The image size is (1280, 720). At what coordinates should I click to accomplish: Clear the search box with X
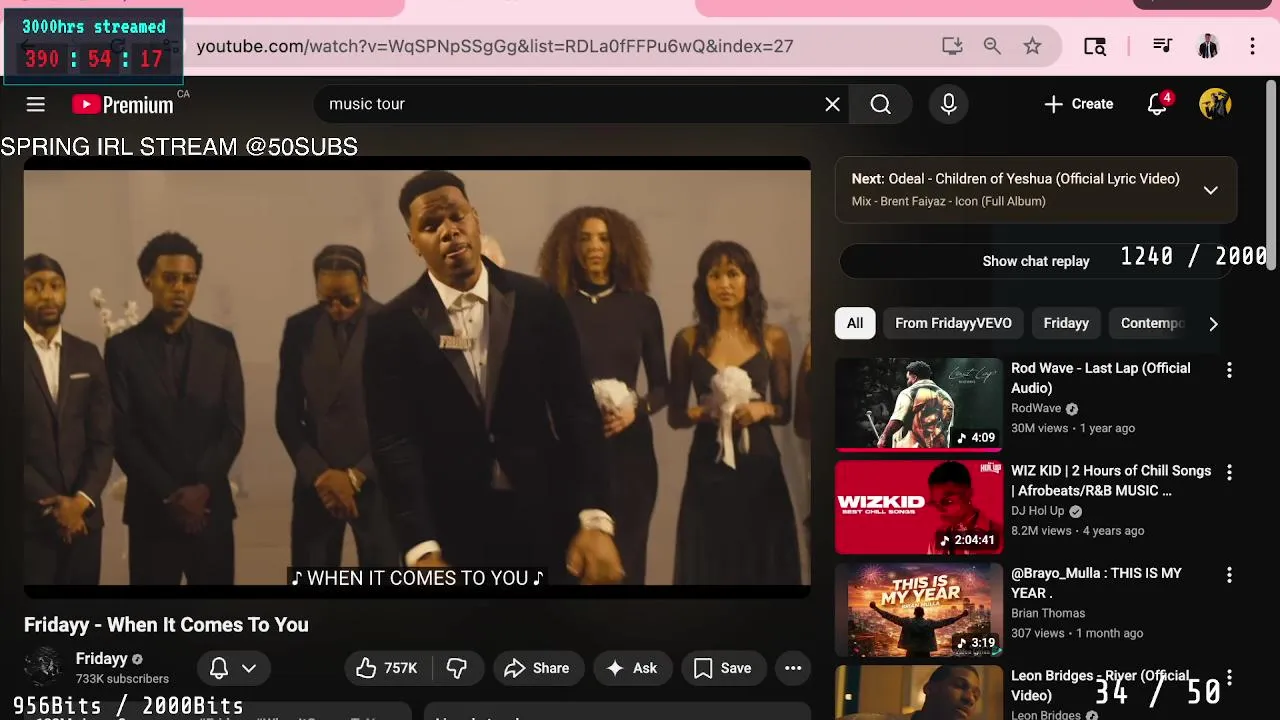pyautogui.click(x=832, y=104)
